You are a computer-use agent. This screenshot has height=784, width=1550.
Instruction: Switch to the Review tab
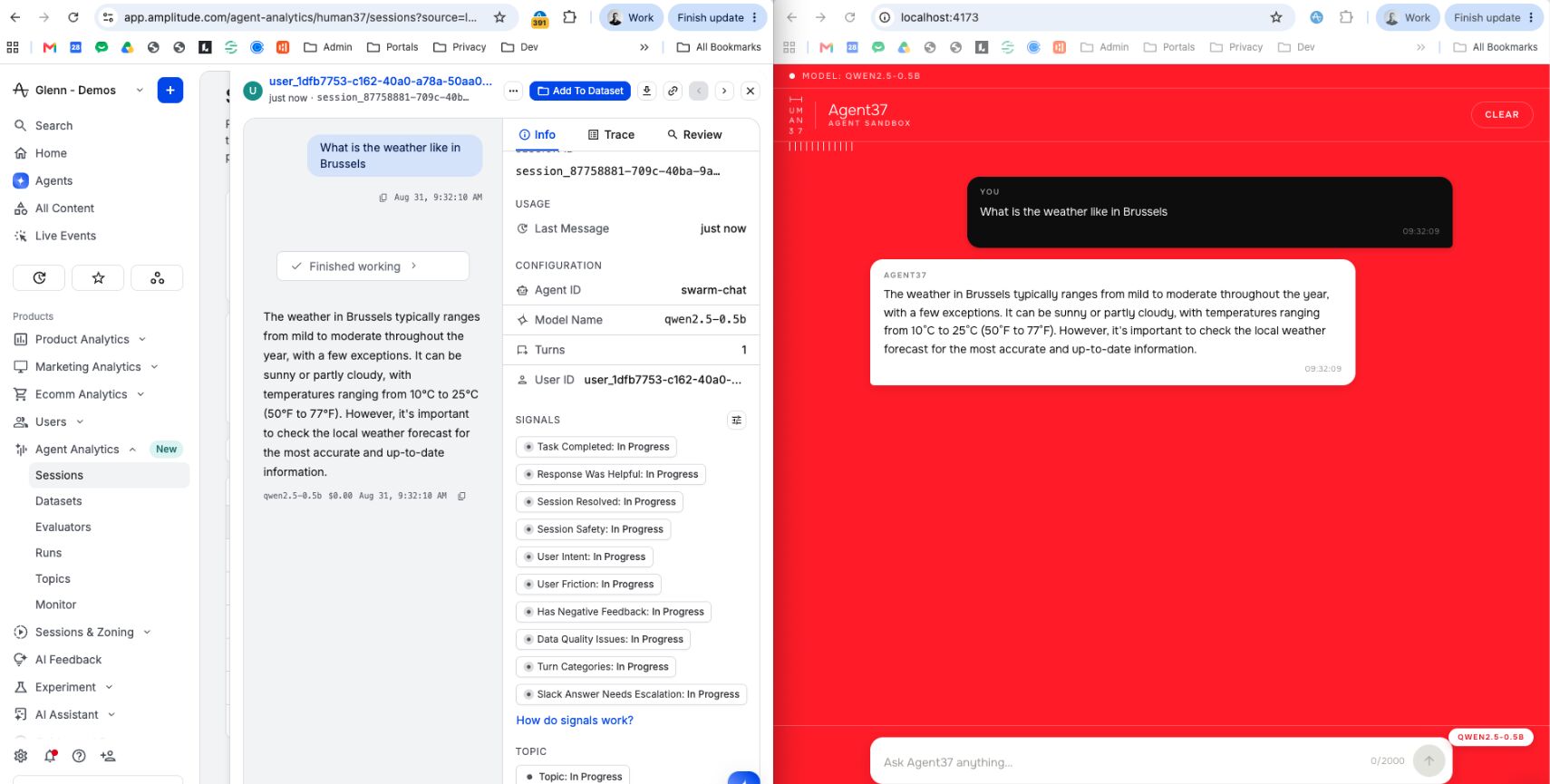pyautogui.click(x=694, y=135)
